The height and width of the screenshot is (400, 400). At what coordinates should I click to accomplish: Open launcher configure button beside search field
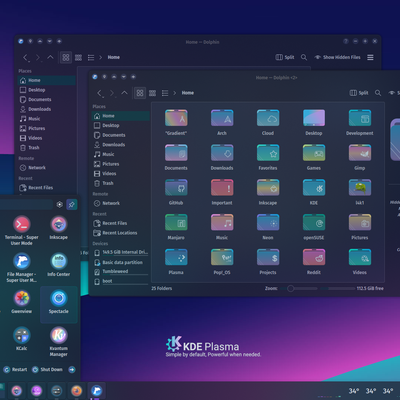tap(59, 204)
